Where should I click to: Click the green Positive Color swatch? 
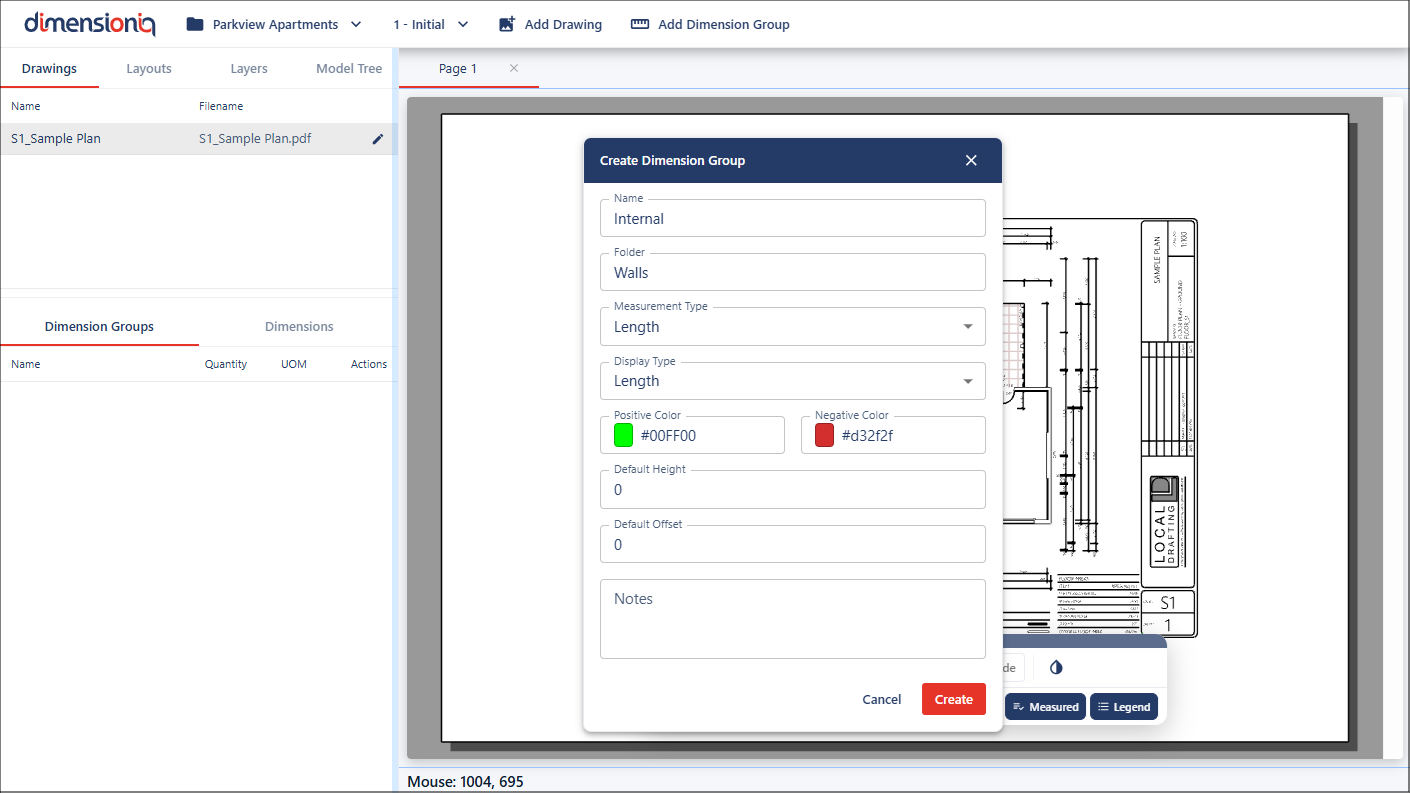[x=623, y=435]
